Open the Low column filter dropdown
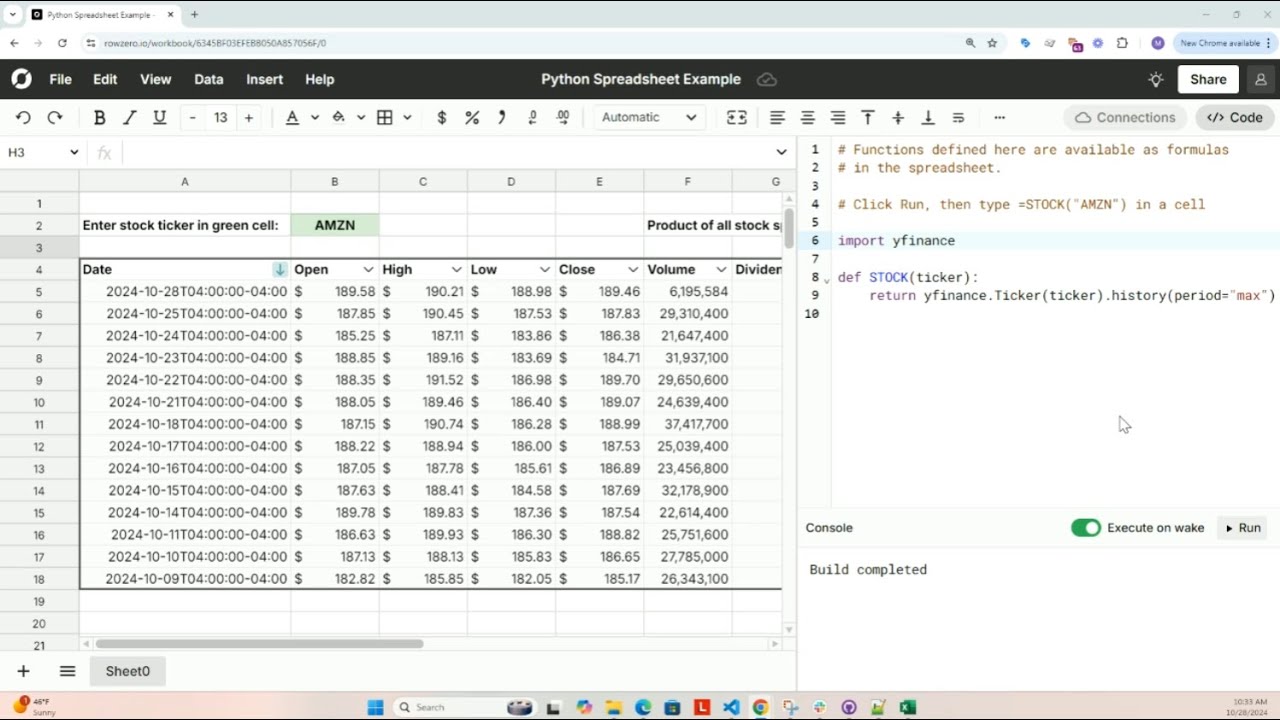This screenshot has height=720, width=1280. tap(545, 270)
